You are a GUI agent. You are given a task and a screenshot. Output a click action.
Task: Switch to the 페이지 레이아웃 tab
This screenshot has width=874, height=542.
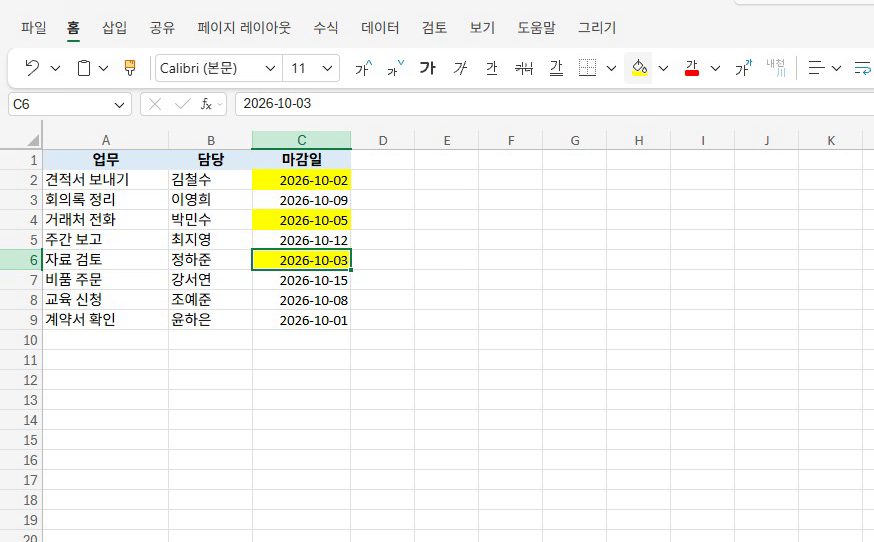pos(244,27)
